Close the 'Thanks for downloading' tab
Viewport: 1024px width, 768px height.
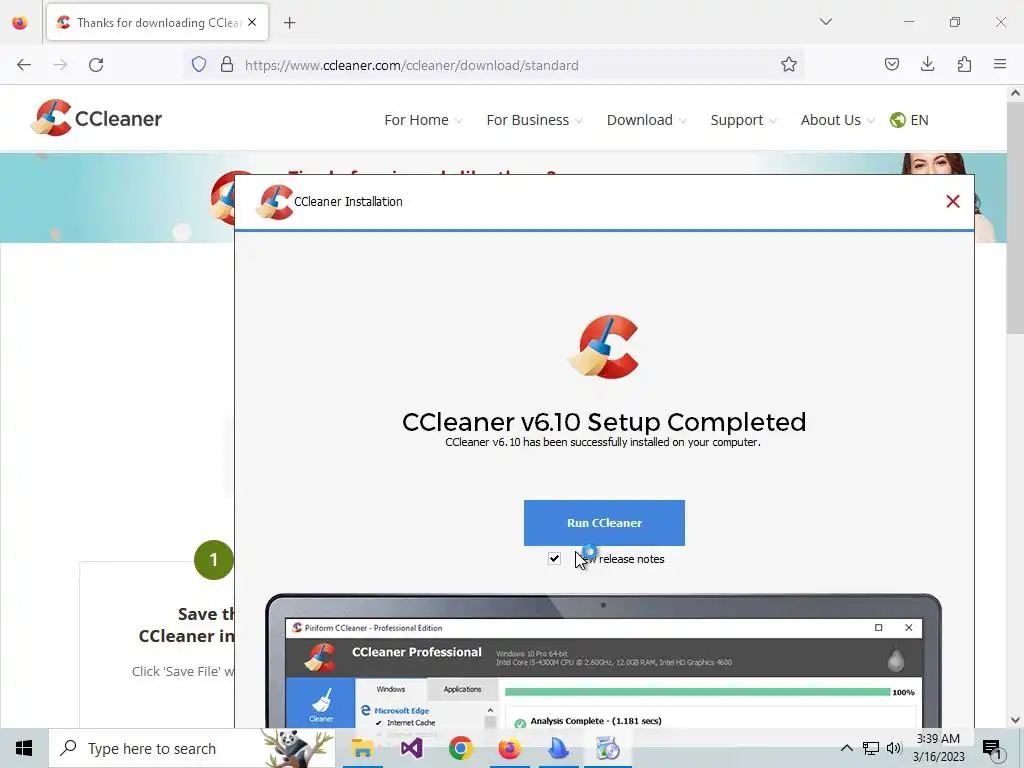pos(252,22)
